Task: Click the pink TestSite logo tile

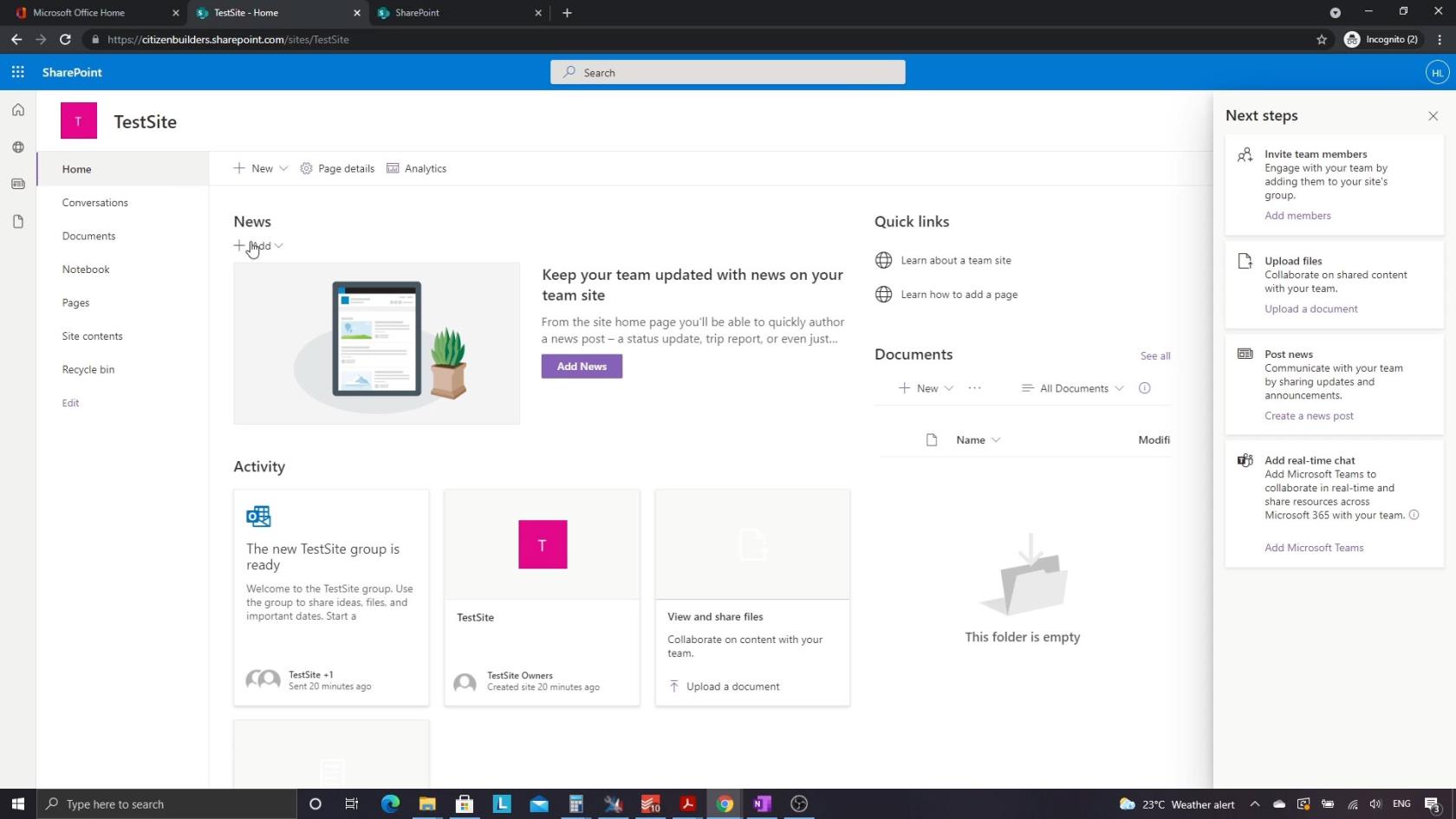Action: pos(78,121)
